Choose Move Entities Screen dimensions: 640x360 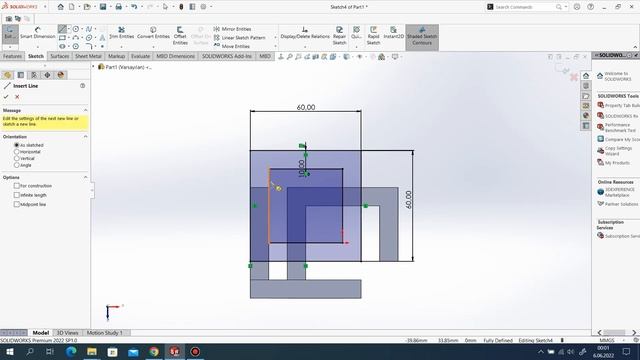click(x=231, y=46)
